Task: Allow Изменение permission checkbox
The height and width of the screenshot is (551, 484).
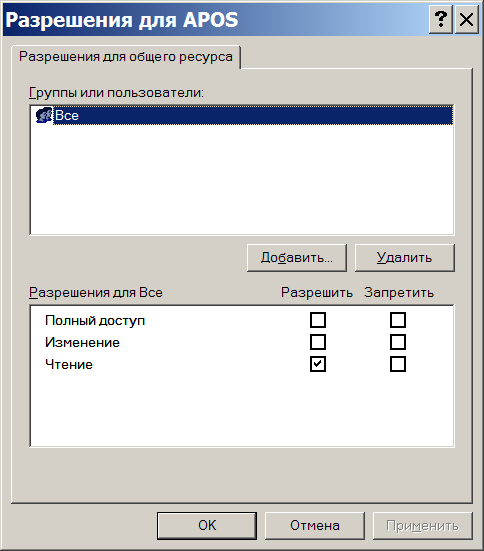Action: tap(318, 342)
